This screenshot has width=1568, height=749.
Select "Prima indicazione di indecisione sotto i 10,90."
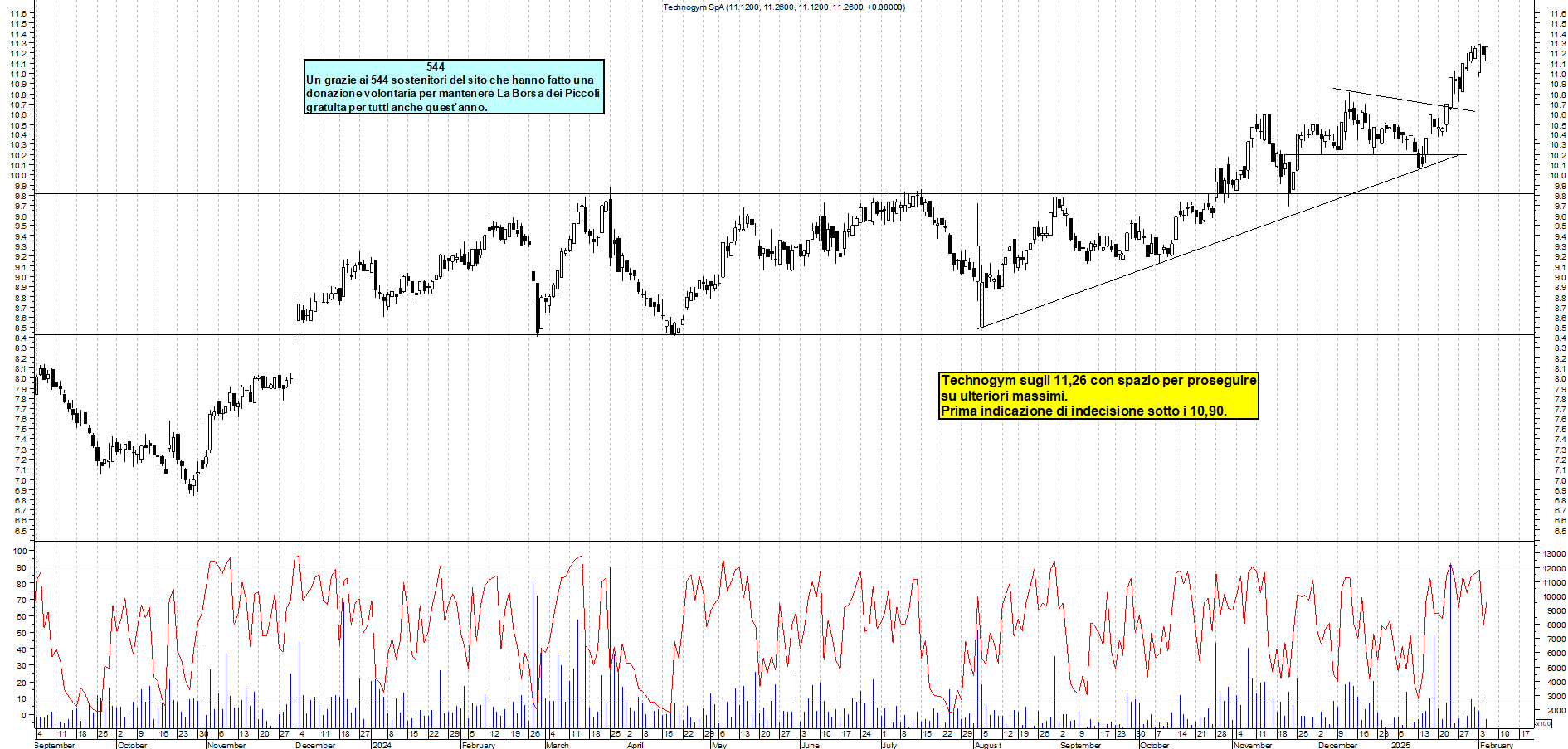coord(1083,411)
